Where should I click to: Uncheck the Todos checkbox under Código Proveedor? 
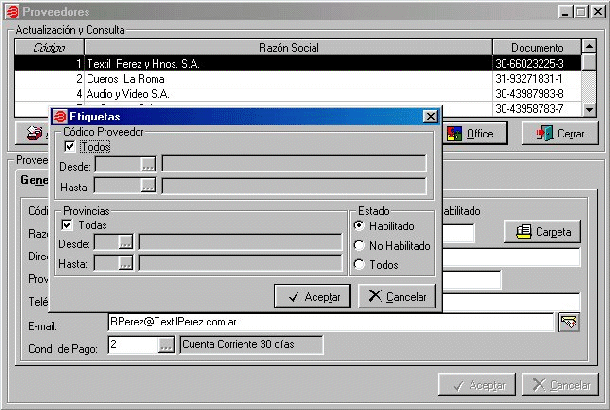pyautogui.click(x=70, y=147)
